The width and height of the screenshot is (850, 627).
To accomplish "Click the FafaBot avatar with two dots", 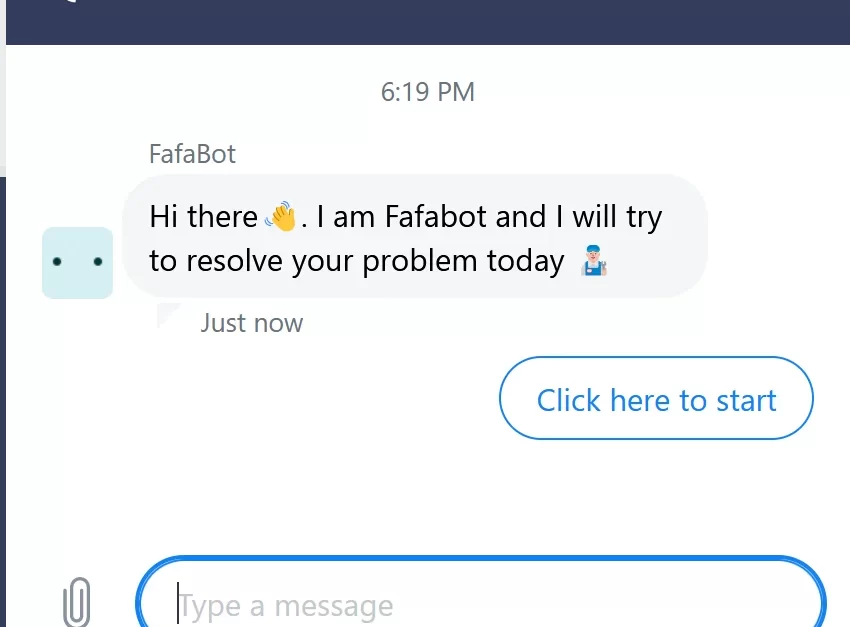I will click(78, 263).
